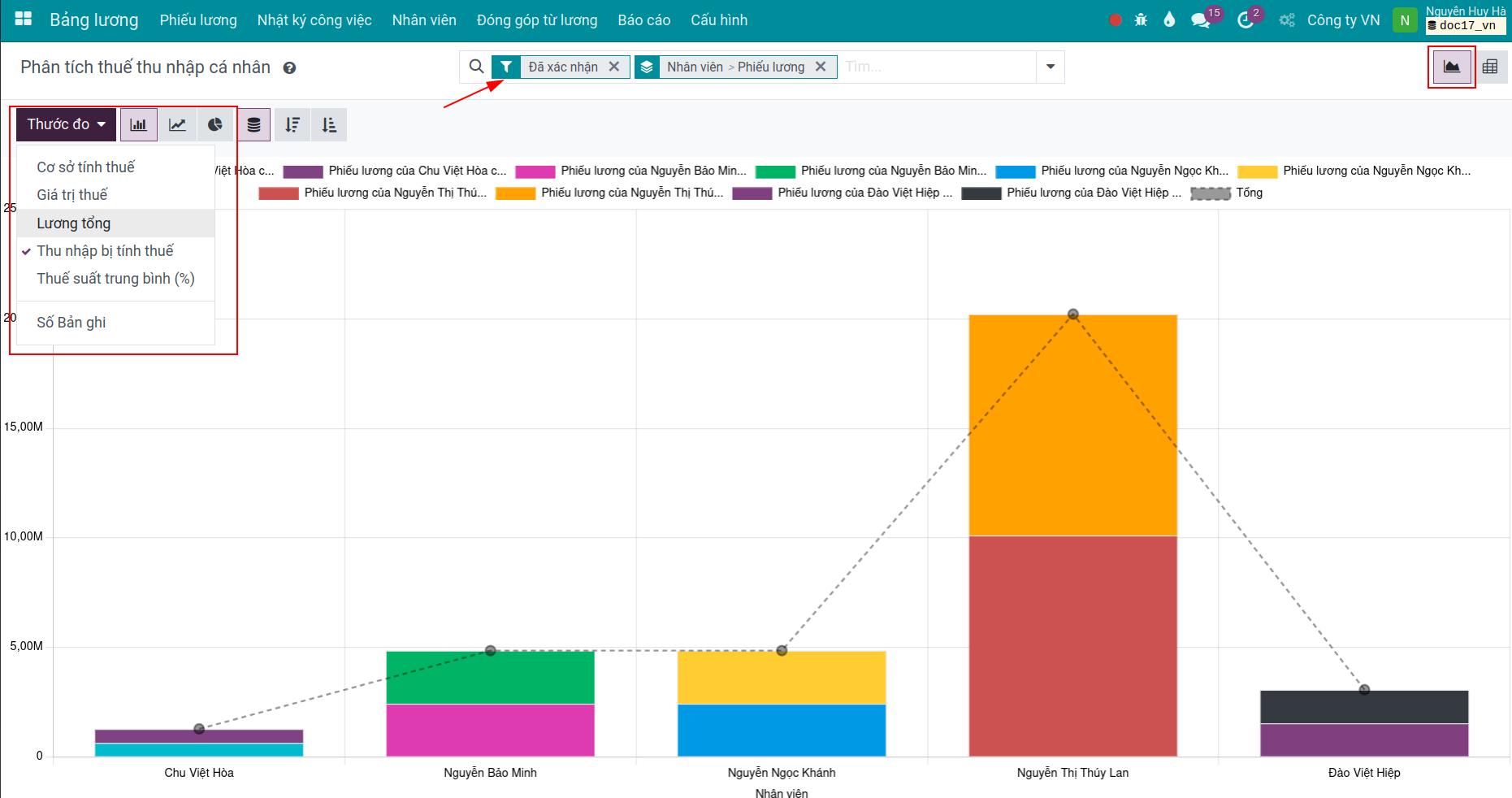Focus the search input field
Viewport: 1512px width, 798px height.
tap(934, 67)
